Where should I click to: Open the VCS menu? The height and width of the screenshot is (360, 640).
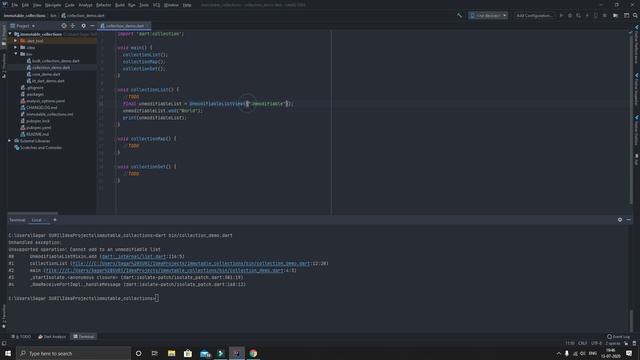[156, 5]
